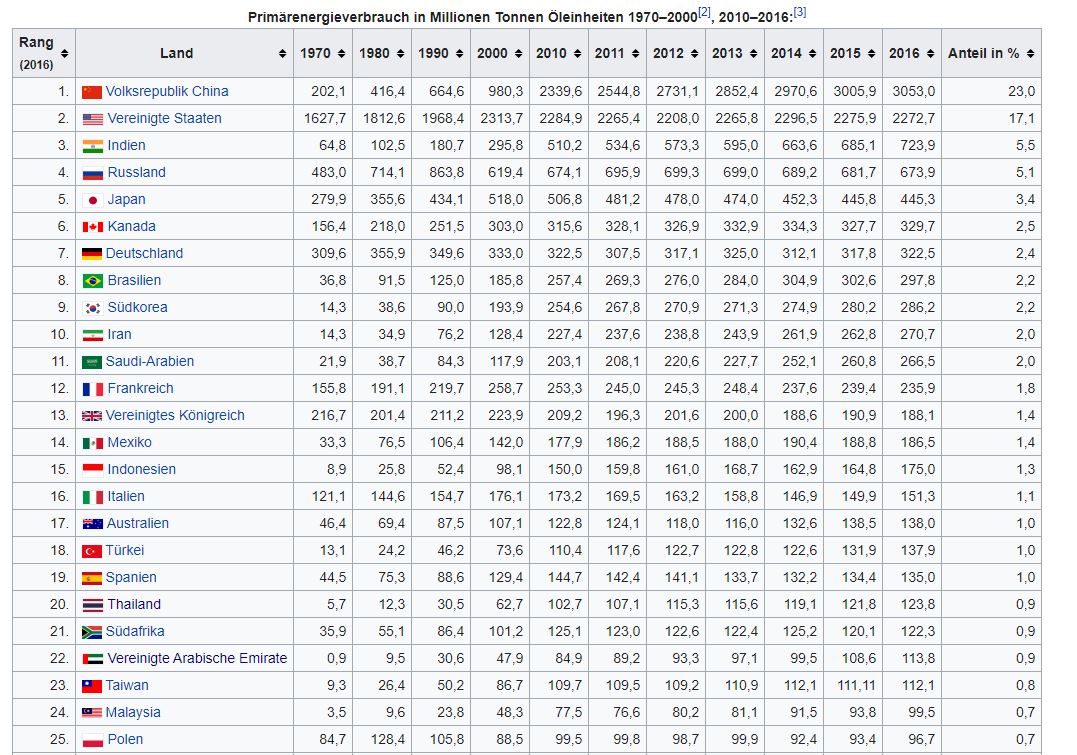Sort by the 2014 column arrows
This screenshot has width=1077, height=755.
pyautogui.click(x=813, y=54)
